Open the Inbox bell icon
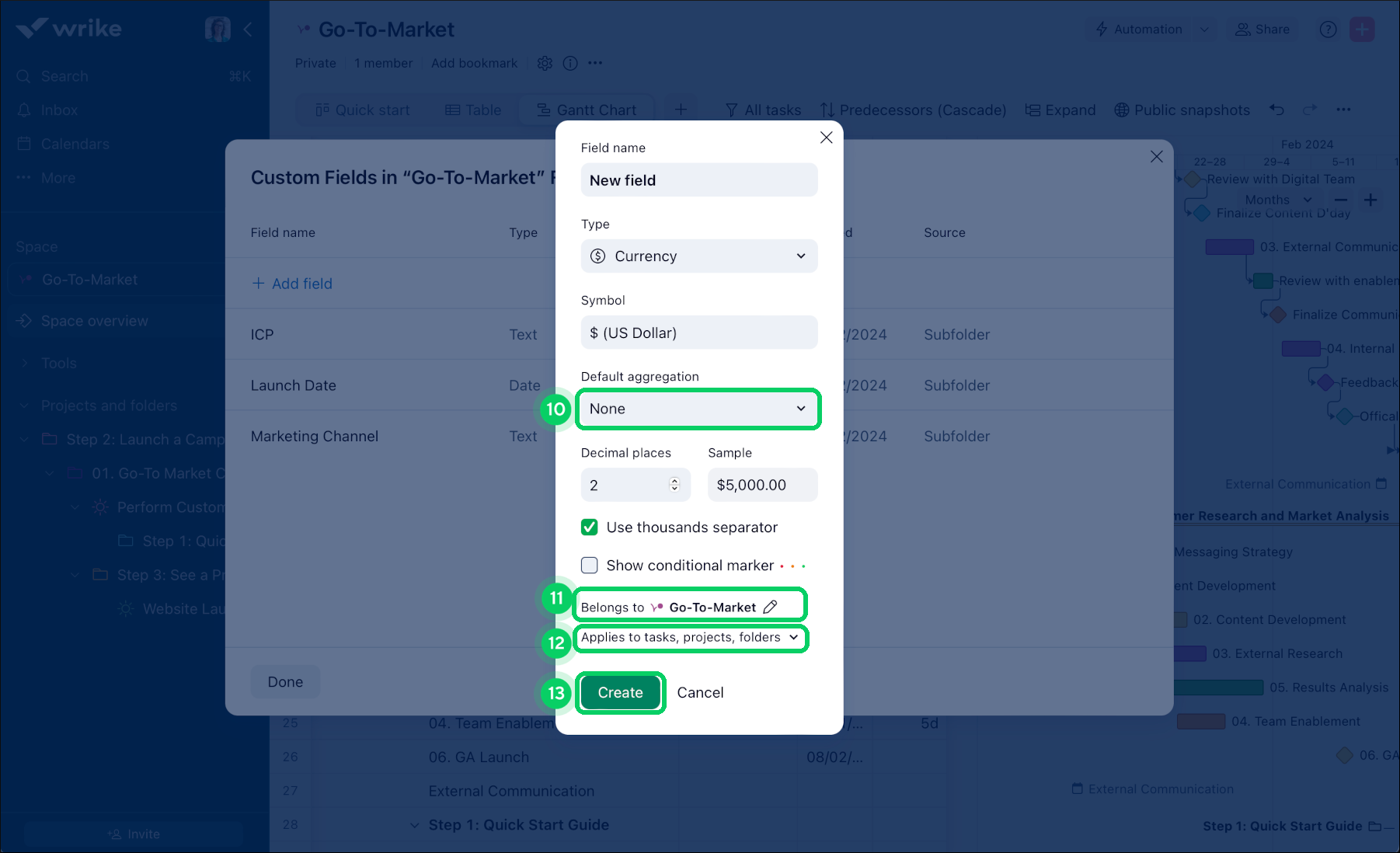The height and width of the screenshot is (853, 1400). click(x=24, y=110)
